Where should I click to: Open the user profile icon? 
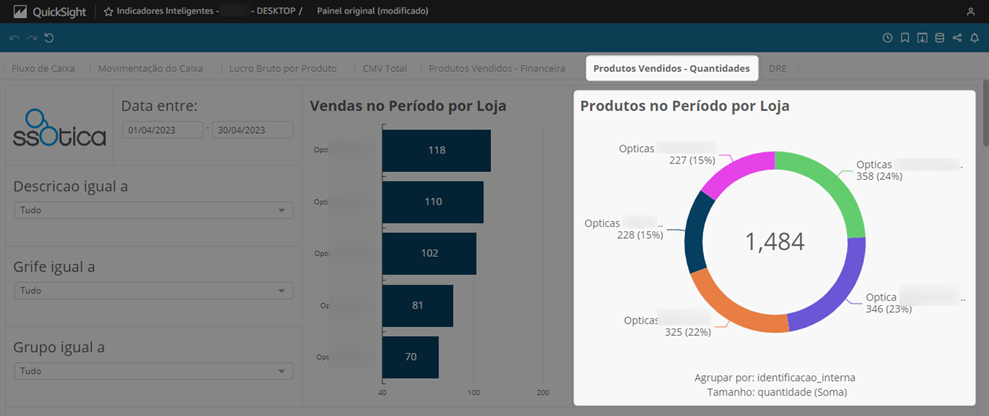click(x=971, y=11)
